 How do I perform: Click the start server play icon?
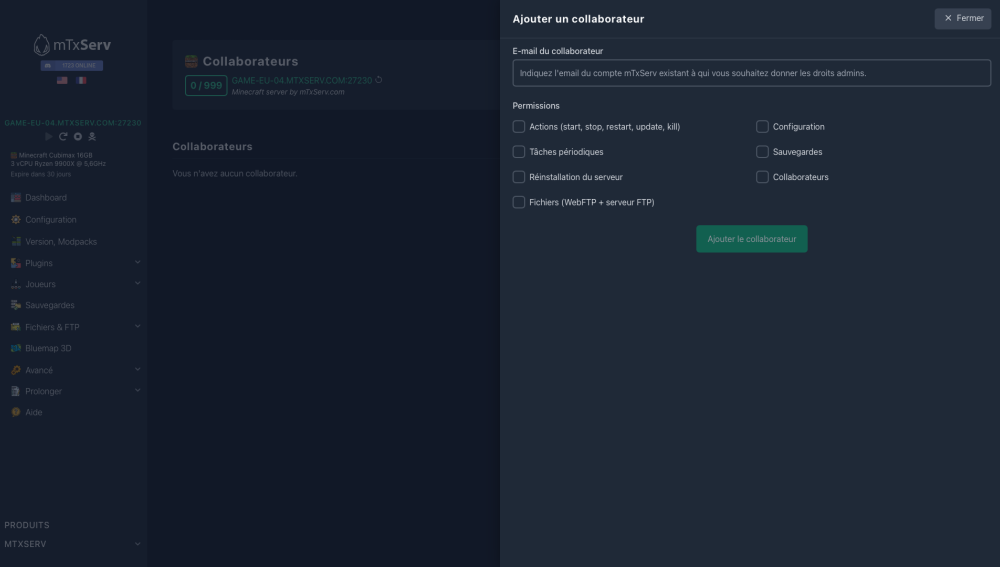click(49, 136)
